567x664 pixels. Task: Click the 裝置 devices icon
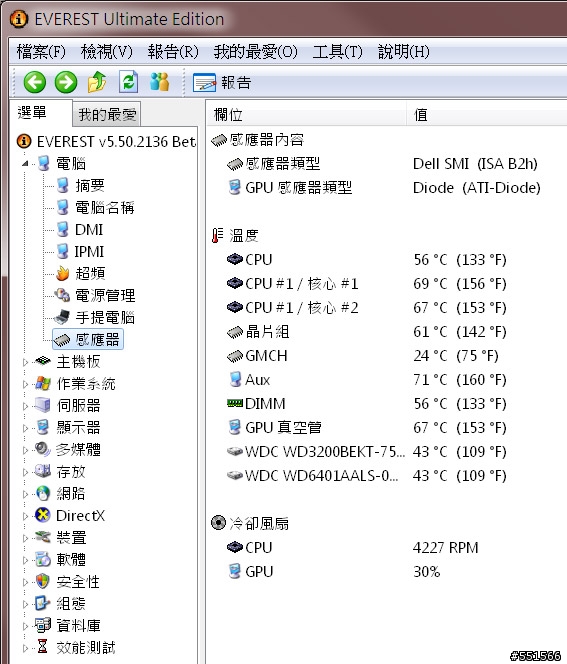click(43, 537)
